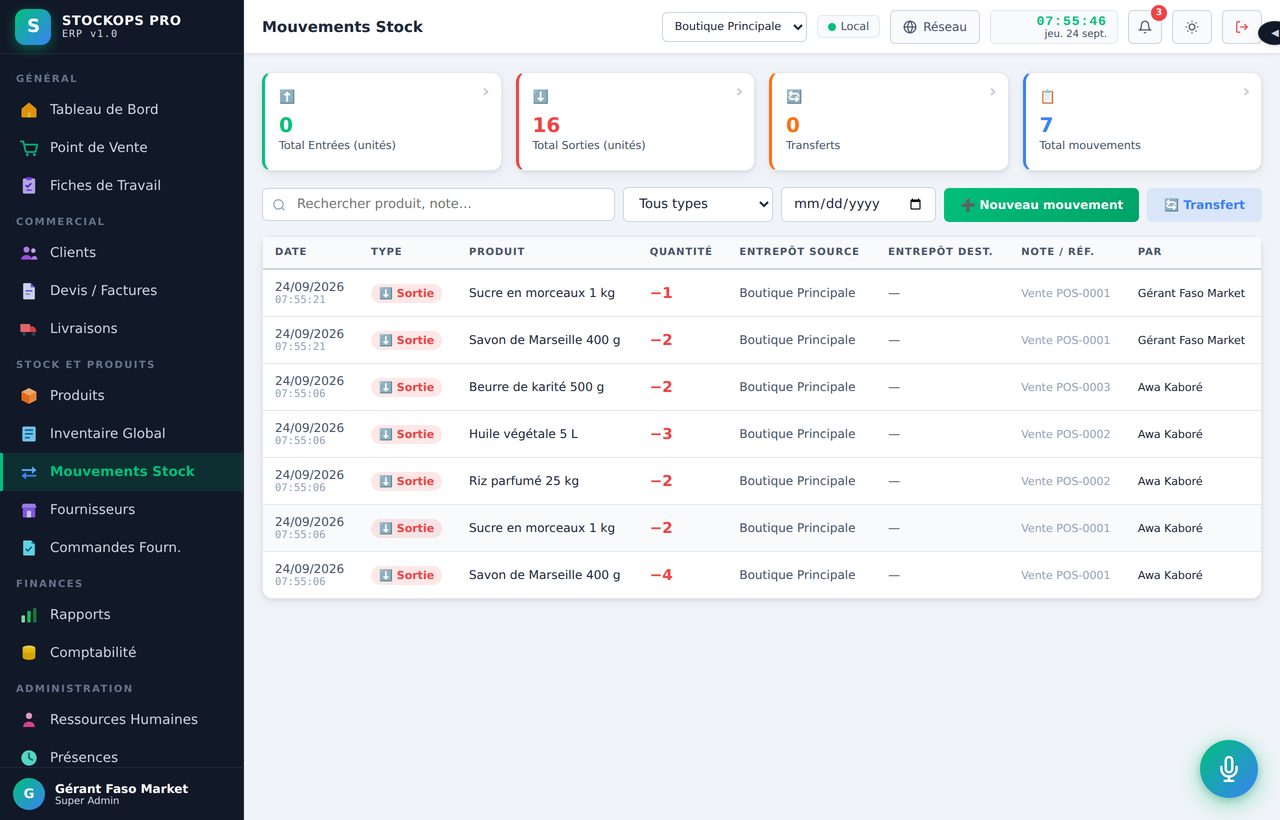Click the Produits box icon
Screen dimensions: 1280x820
tap(29, 396)
